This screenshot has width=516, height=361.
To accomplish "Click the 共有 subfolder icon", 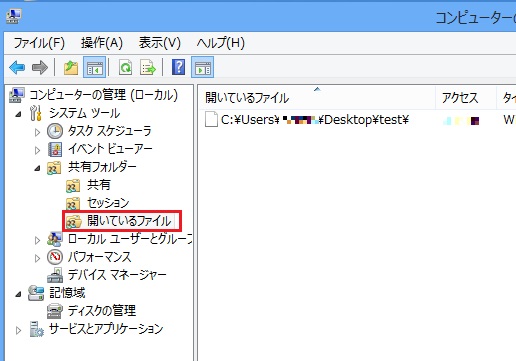I will click(x=73, y=185).
